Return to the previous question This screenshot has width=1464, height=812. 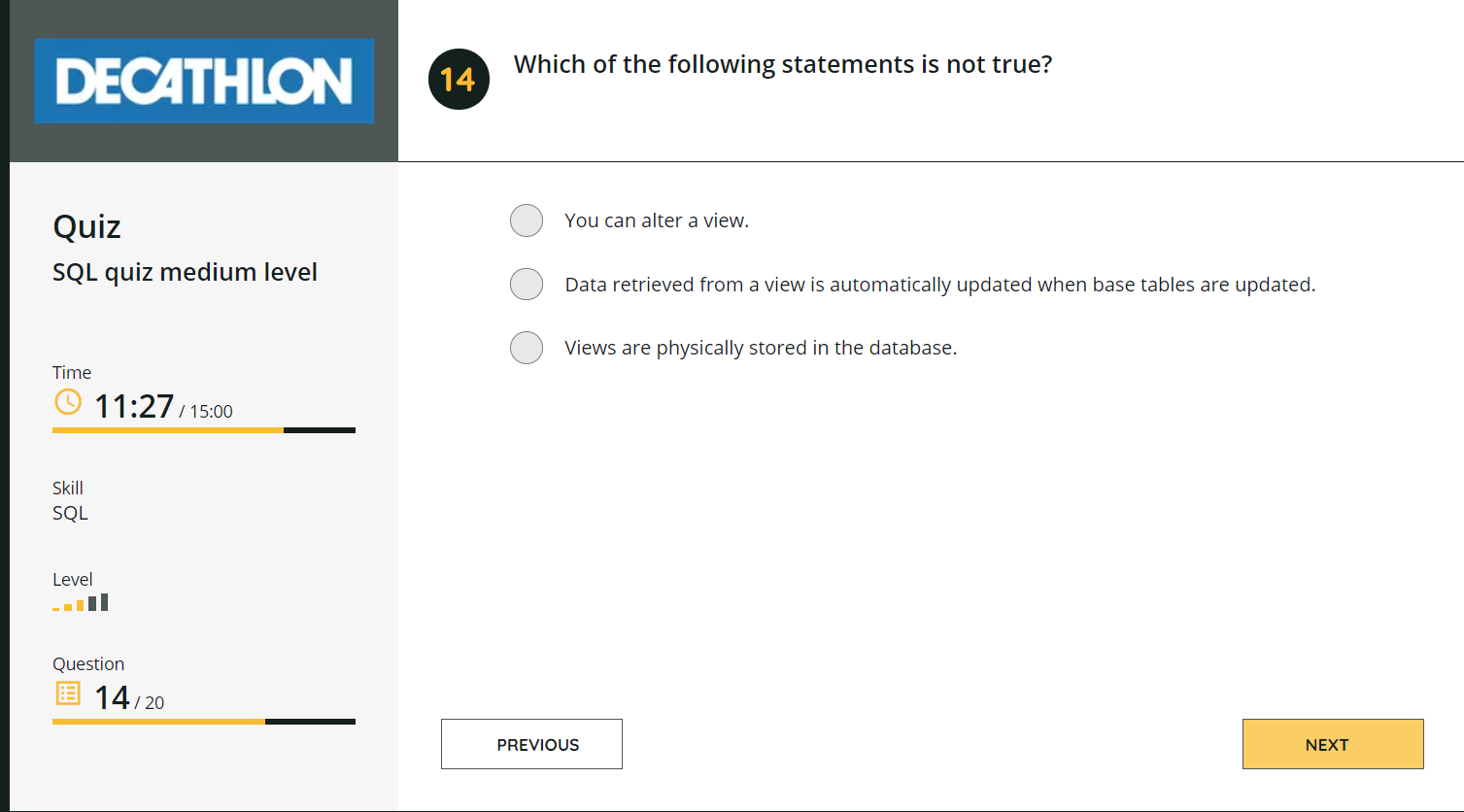click(x=531, y=744)
